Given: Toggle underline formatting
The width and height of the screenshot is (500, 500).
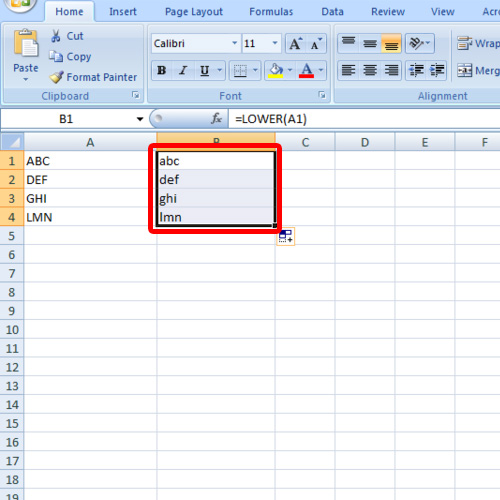Looking at the screenshot, I should (205, 70).
